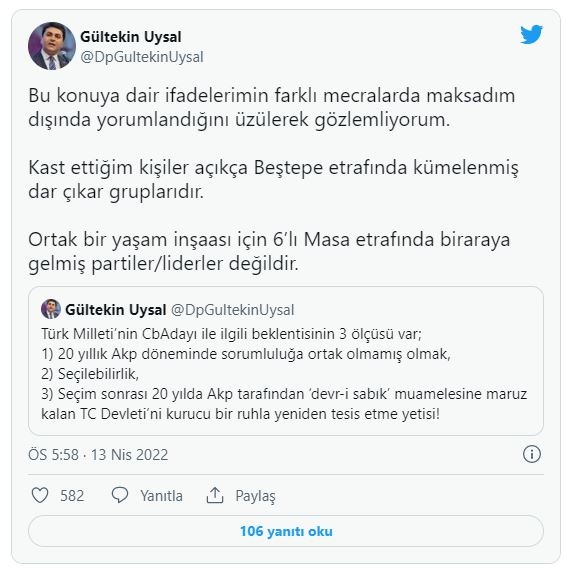Image resolution: width=574 pixels, height=574 pixels.
Task: Open Gültekin Uysal's large profile picture
Action: point(52,46)
